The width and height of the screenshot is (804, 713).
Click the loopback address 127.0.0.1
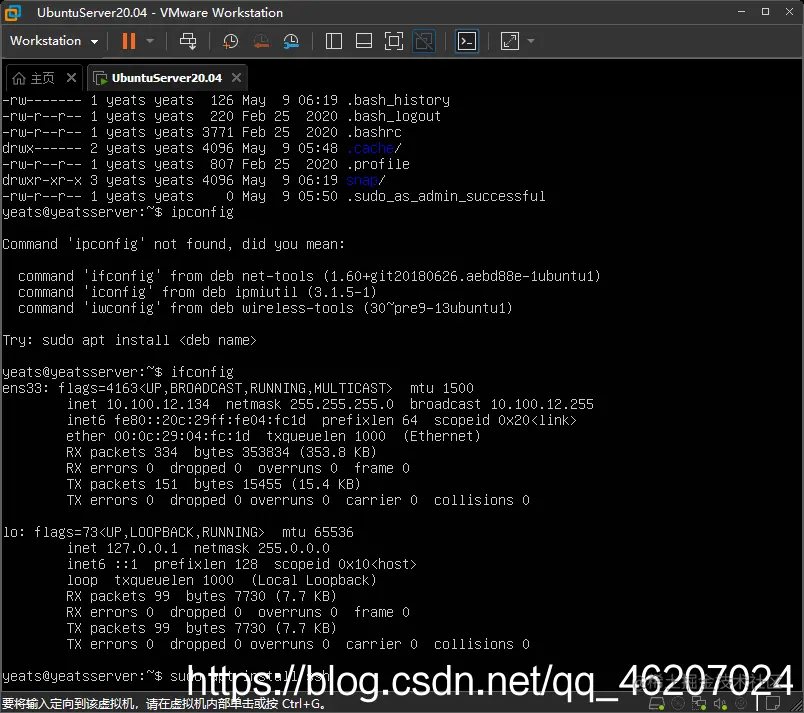[x=142, y=548]
